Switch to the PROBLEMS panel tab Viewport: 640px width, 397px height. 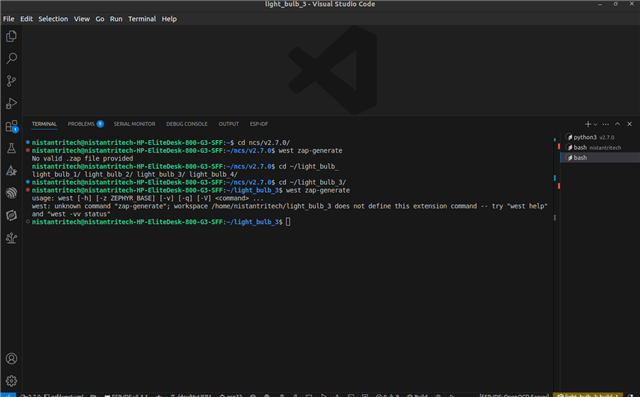[81, 124]
